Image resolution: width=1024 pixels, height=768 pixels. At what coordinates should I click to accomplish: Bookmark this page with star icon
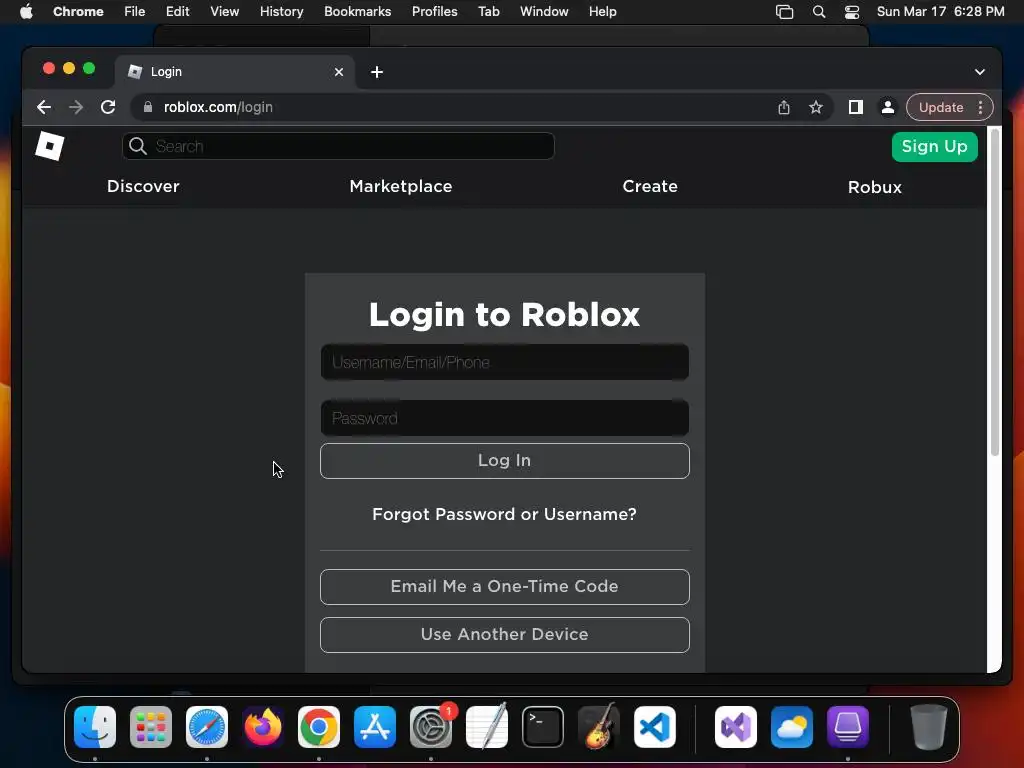tap(816, 107)
